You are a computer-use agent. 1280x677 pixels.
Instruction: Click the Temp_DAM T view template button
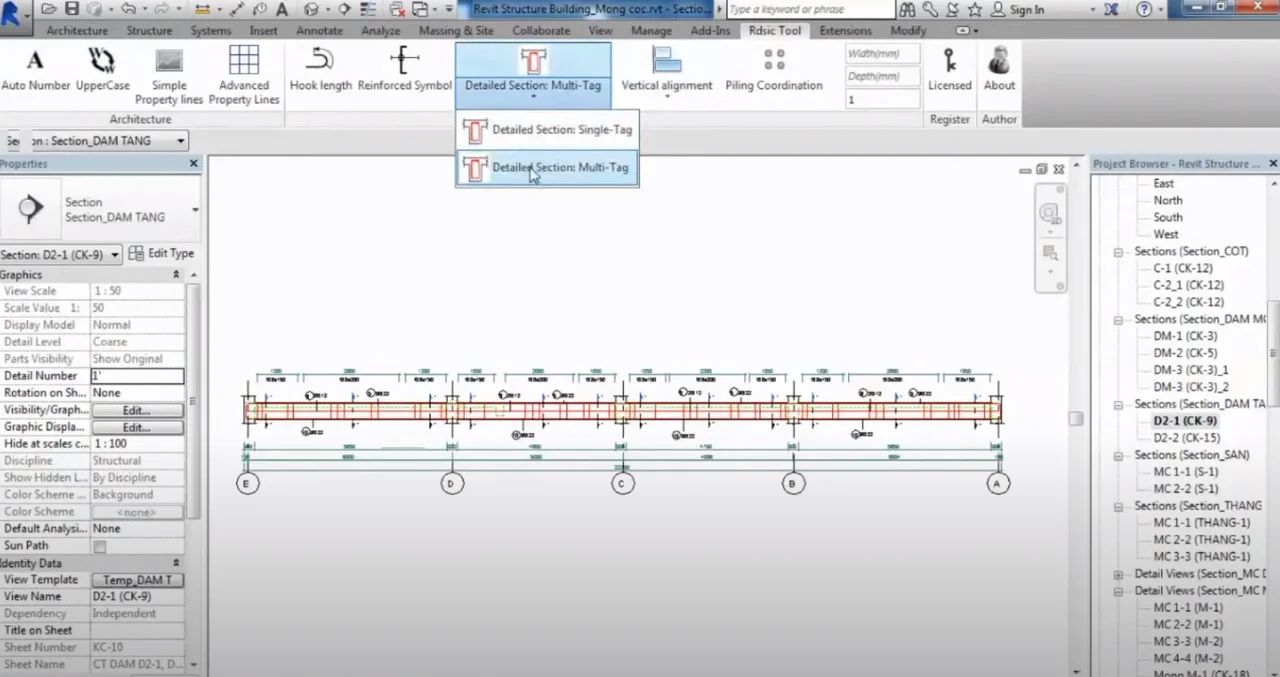(x=137, y=580)
